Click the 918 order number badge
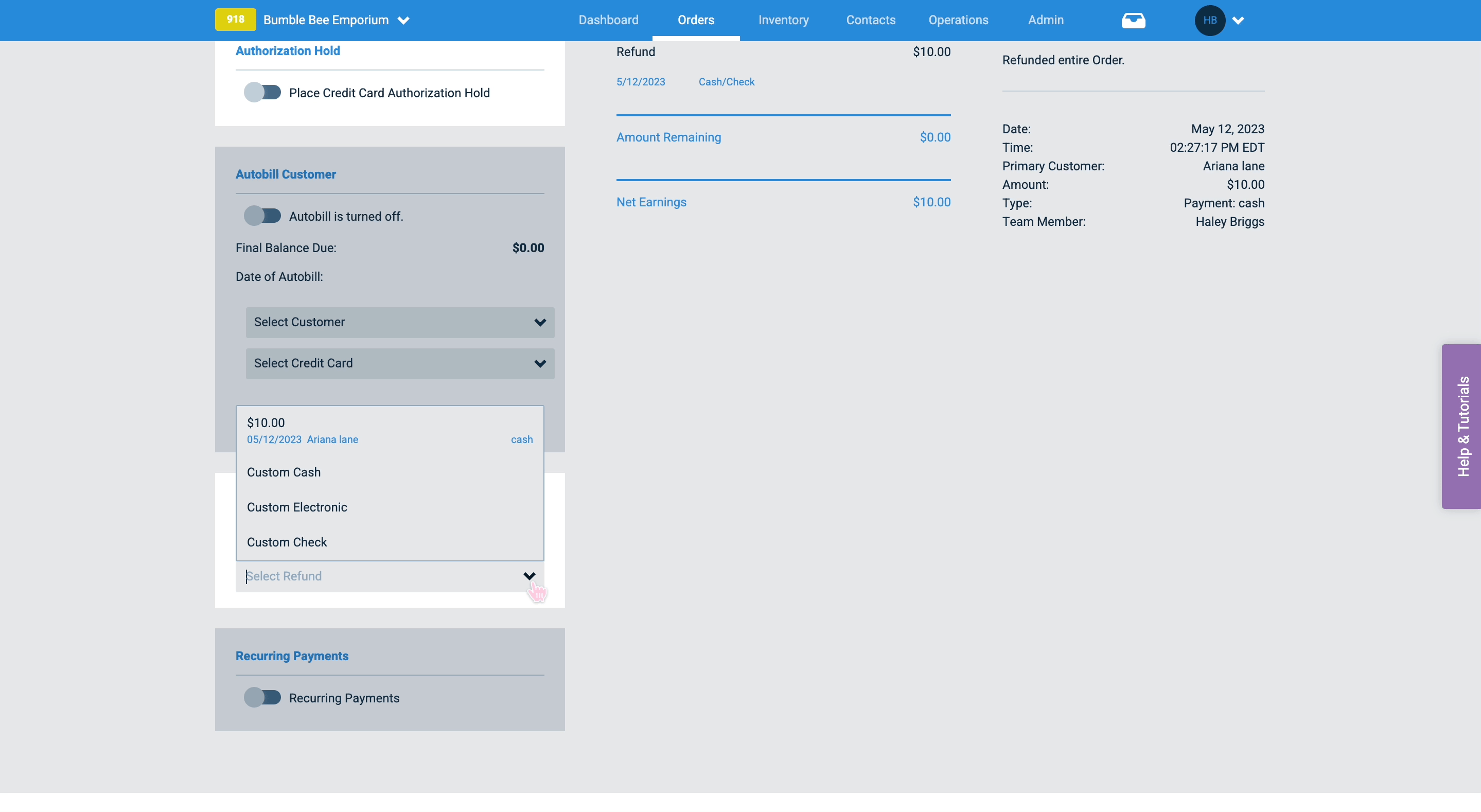 click(x=235, y=20)
